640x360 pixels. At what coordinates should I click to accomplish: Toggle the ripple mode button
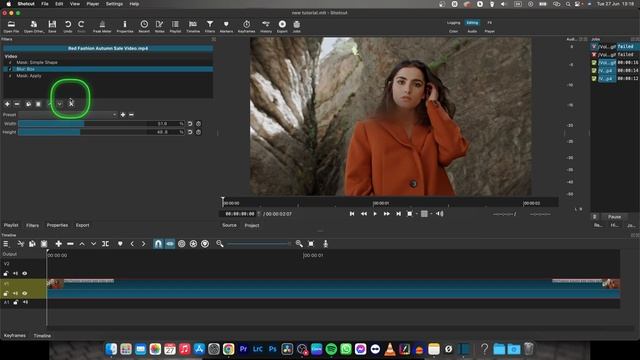point(182,244)
